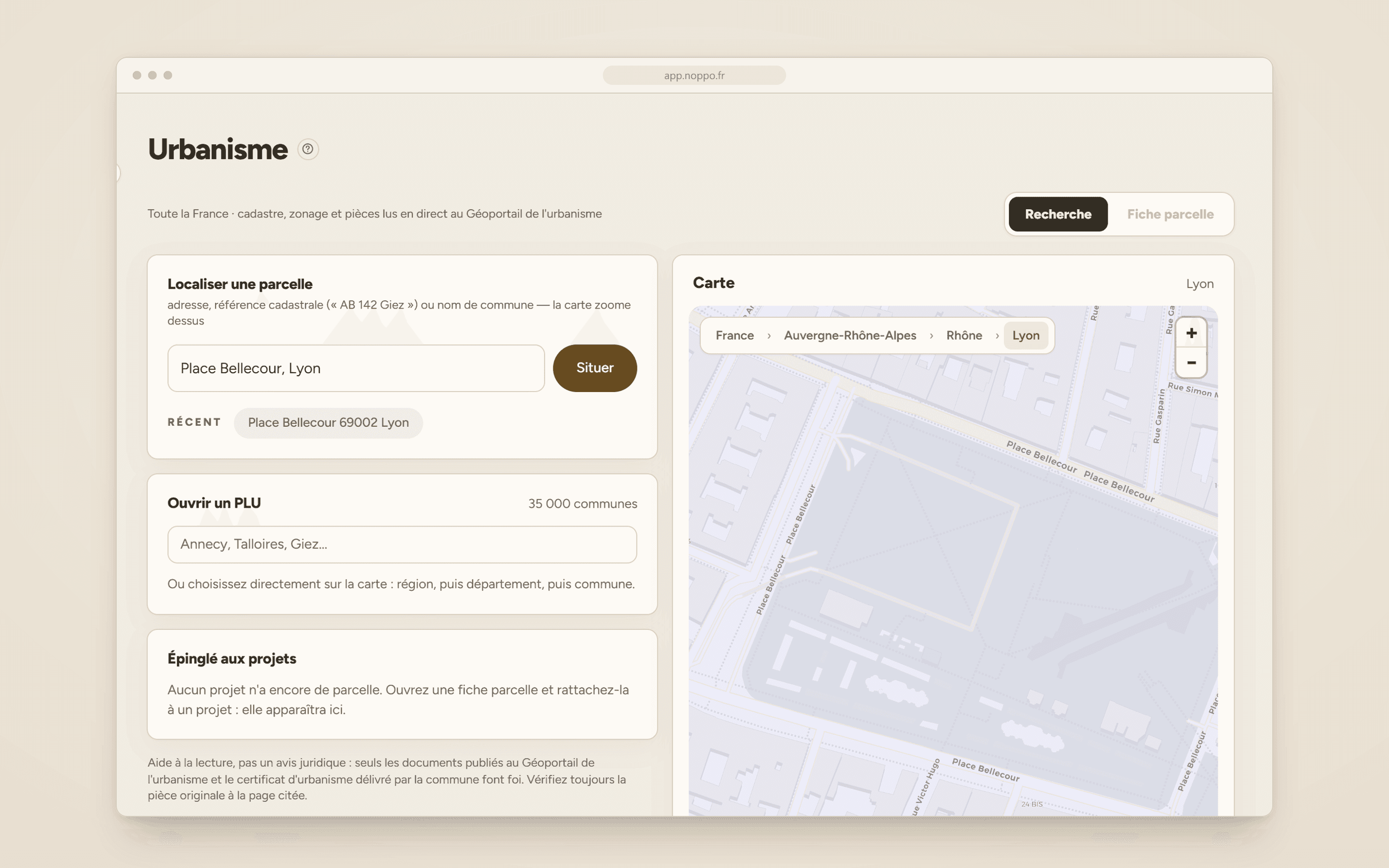The width and height of the screenshot is (1389, 868).
Task: Click the Rue Gasparin label on map
Action: pyautogui.click(x=1159, y=416)
